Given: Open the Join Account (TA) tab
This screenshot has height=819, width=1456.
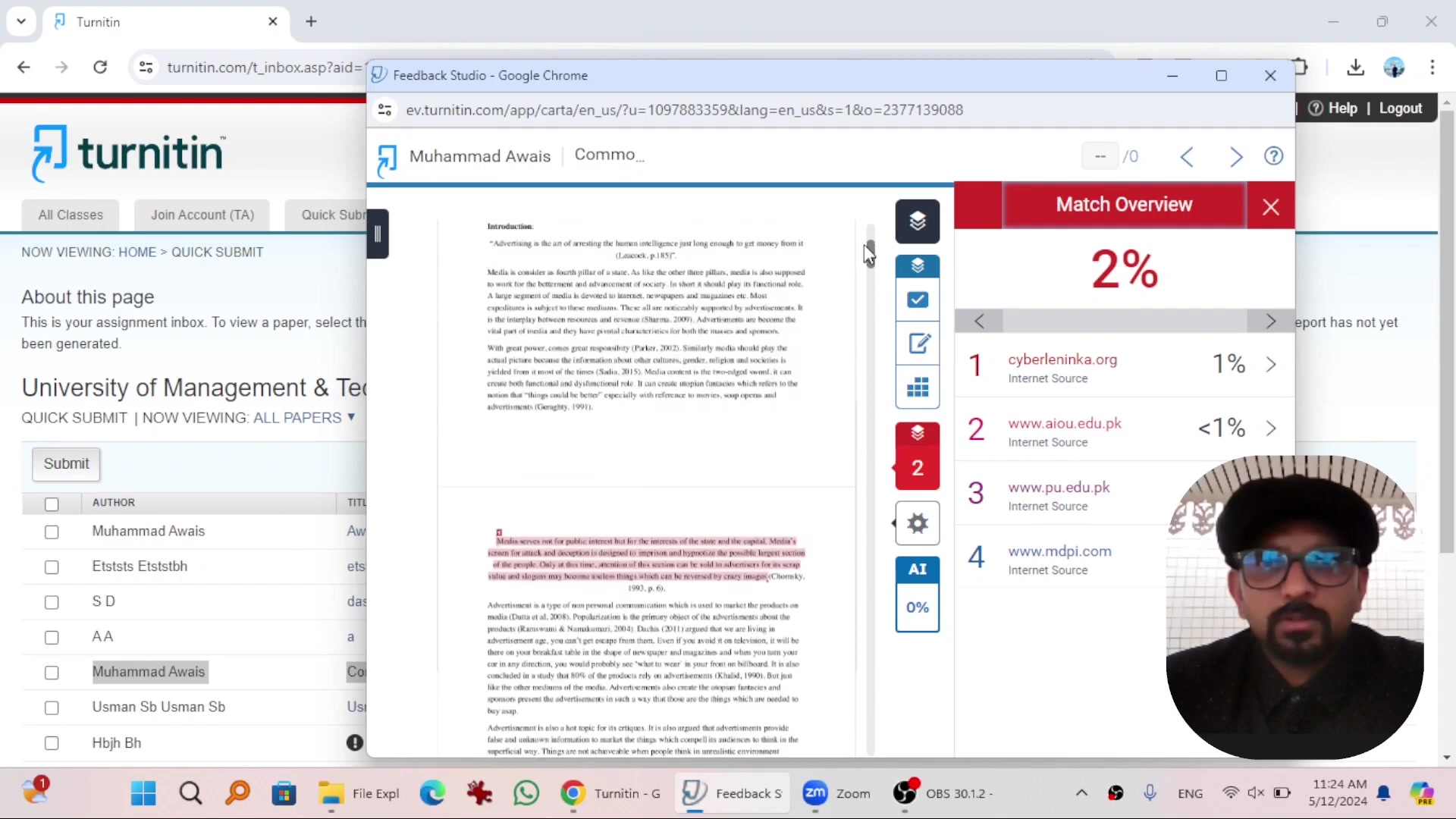Looking at the screenshot, I should click(201, 215).
